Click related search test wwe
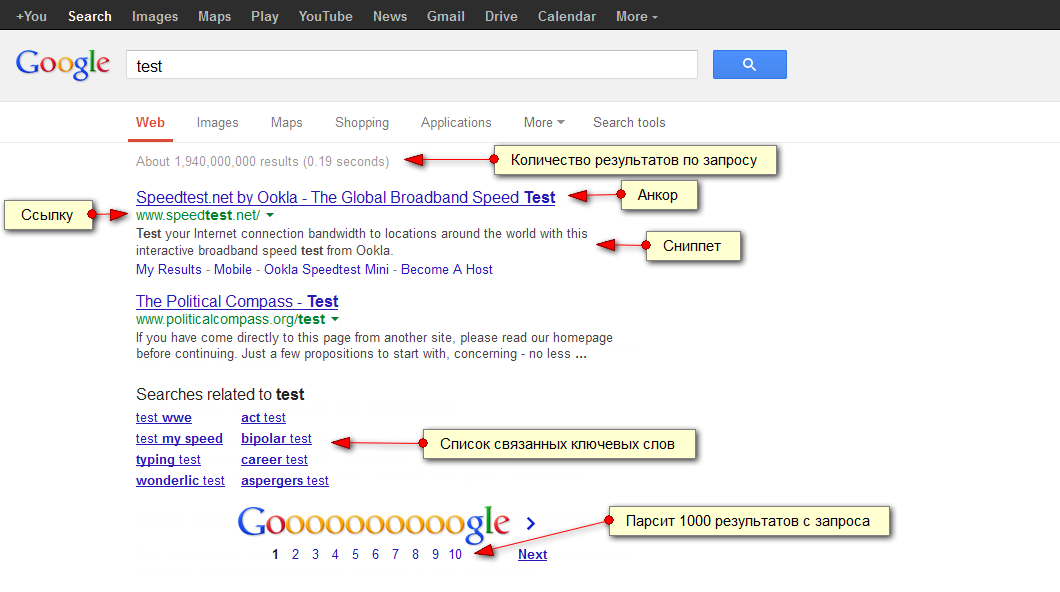This screenshot has width=1060, height=592. (164, 418)
